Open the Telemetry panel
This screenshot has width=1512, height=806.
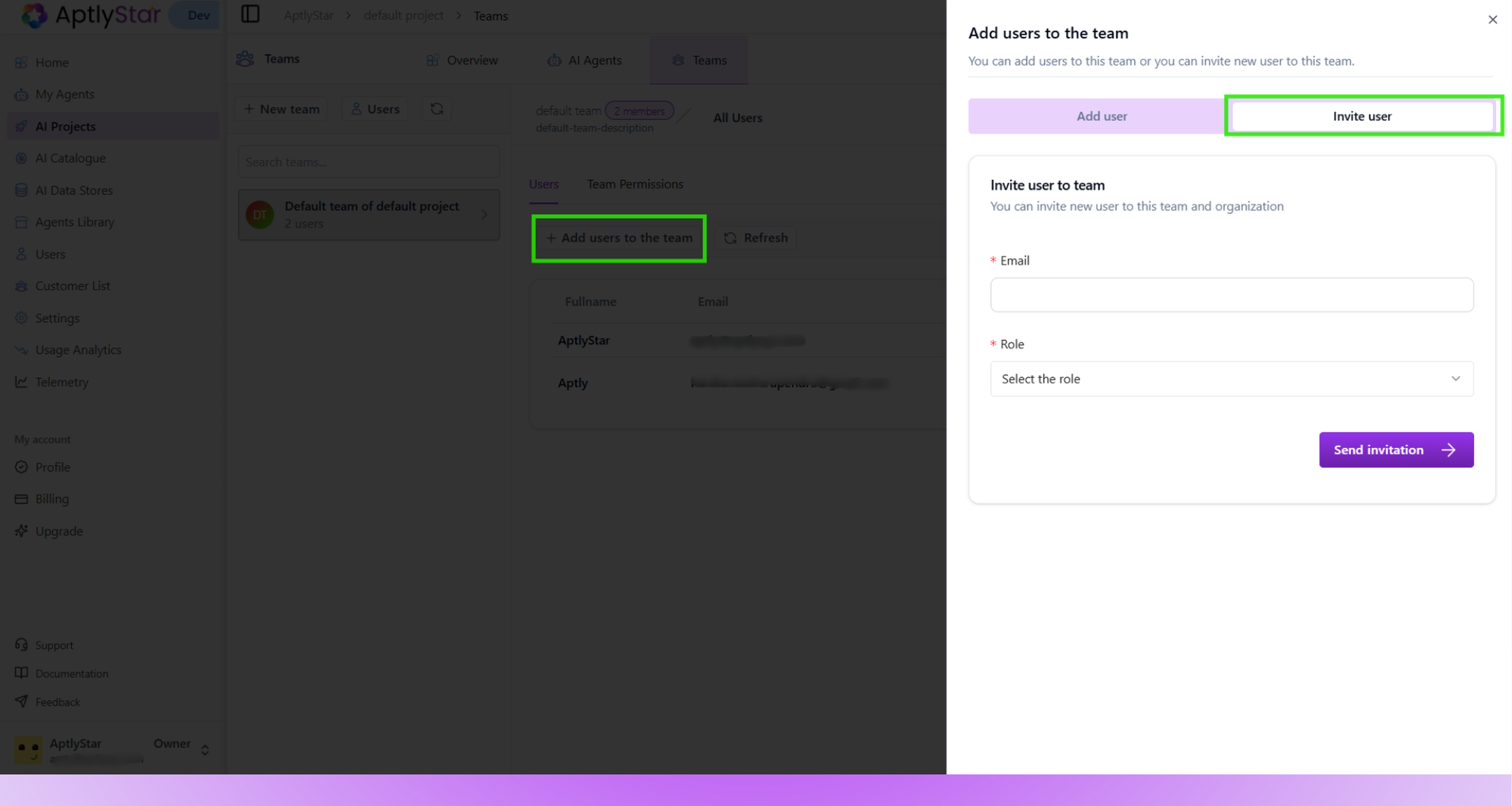(x=61, y=382)
